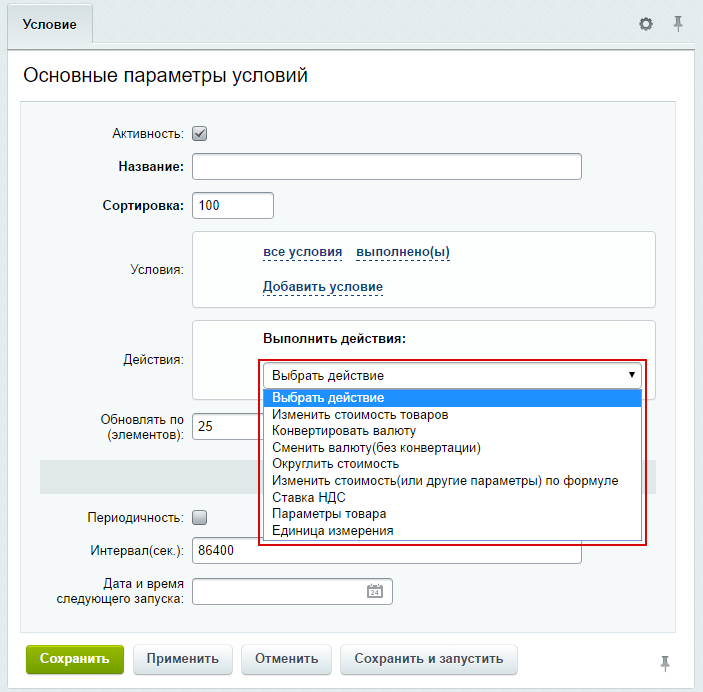703x692 pixels.
Task: Select Изменить стоимость товаров option
Action: (360, 414)
